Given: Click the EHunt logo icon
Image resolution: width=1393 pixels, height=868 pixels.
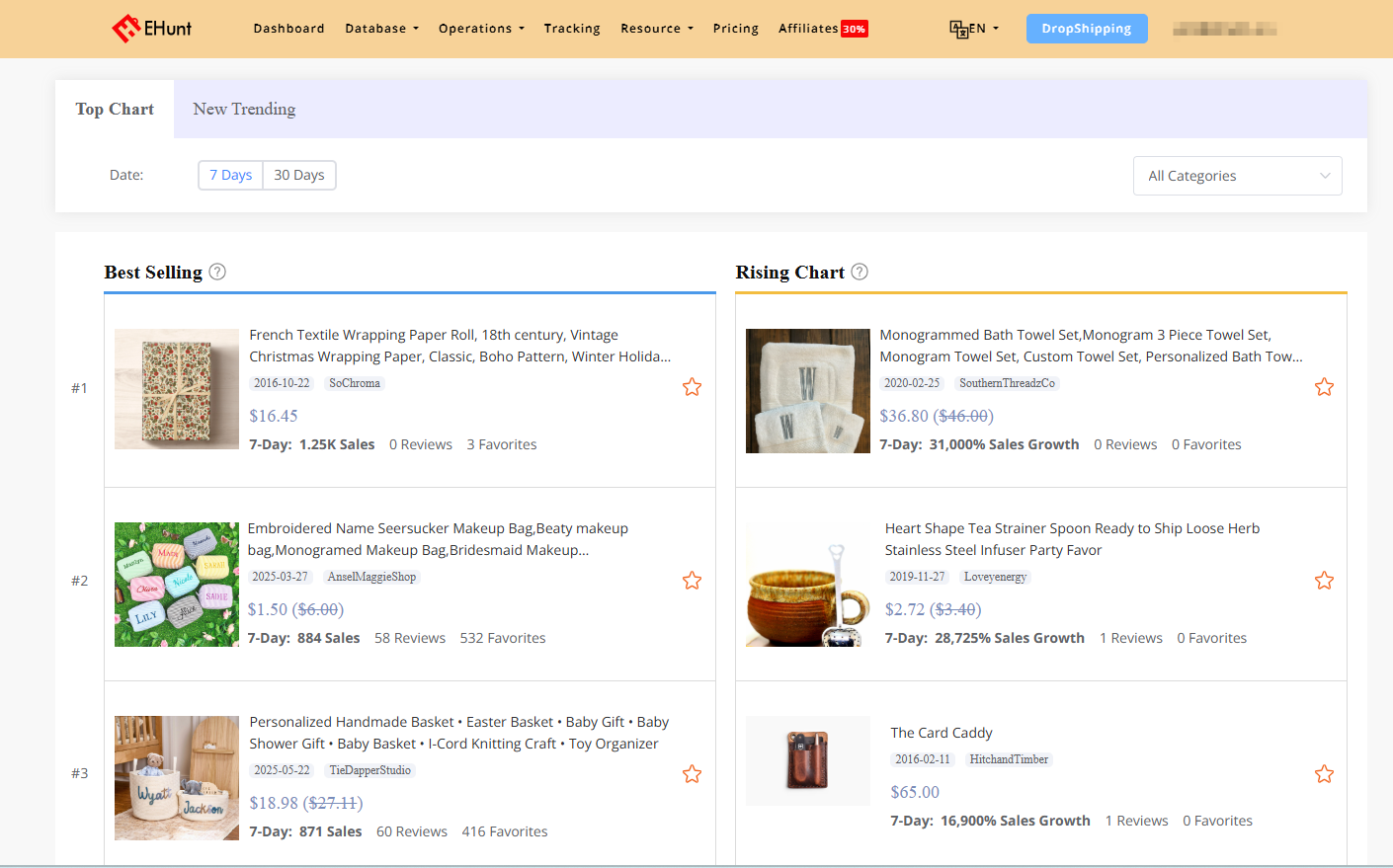Looking at the screenshot, I should click(126, 29).
